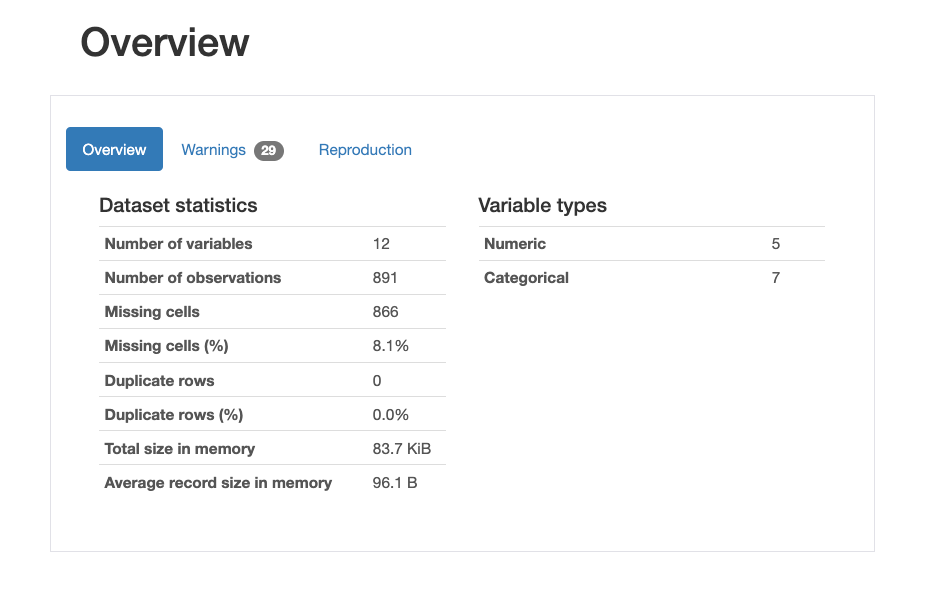Click the Missing cells (%) label

[166, 346]
